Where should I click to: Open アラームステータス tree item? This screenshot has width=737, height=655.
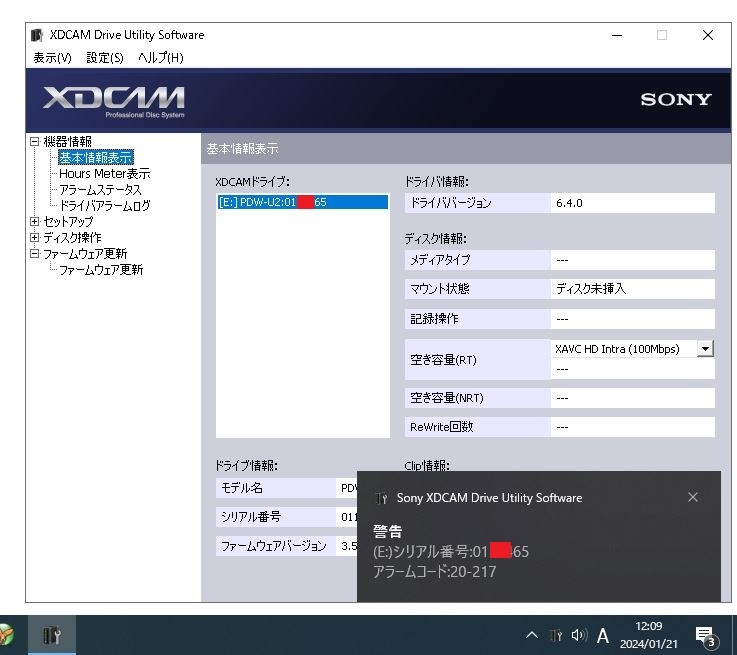100,189
